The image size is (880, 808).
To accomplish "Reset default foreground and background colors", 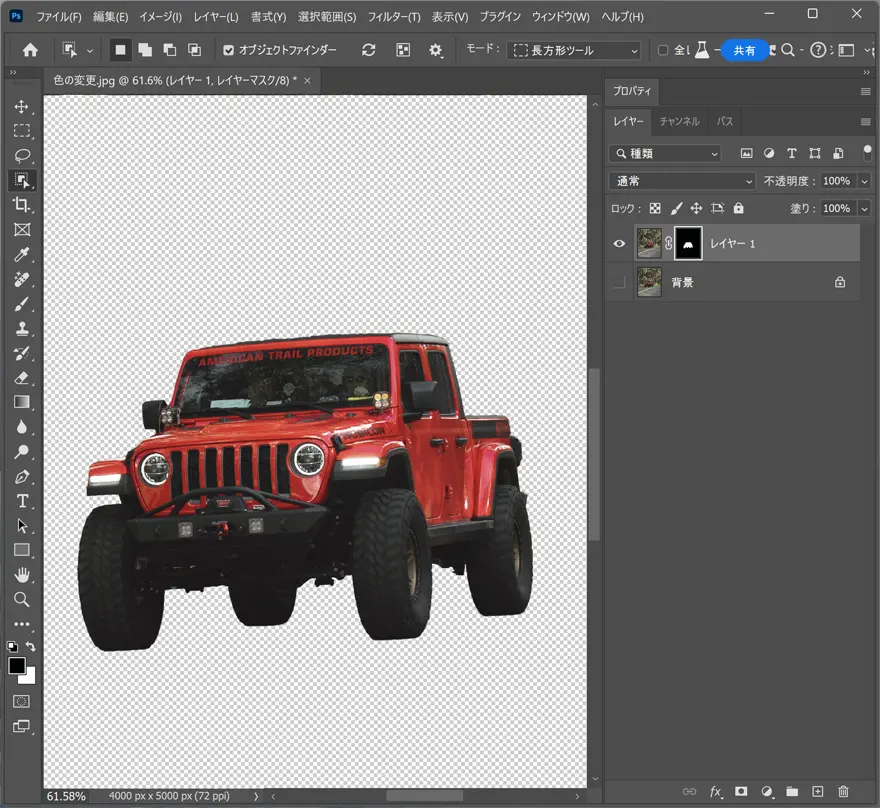I will click(12, 647).
